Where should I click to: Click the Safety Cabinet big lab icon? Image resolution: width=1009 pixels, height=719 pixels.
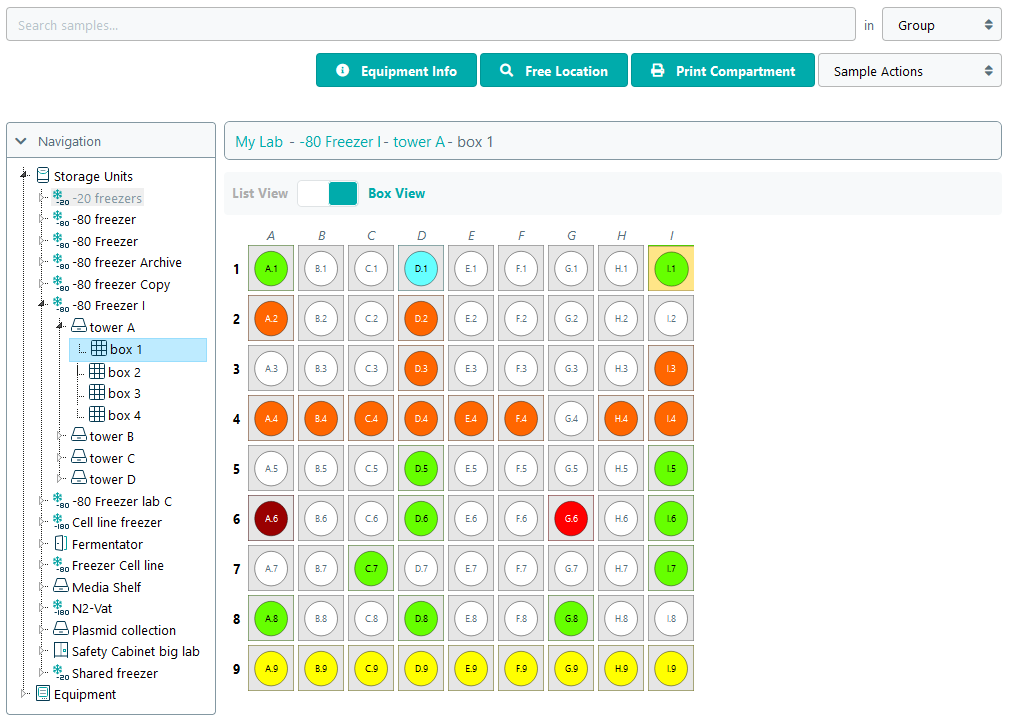point(60,651)
